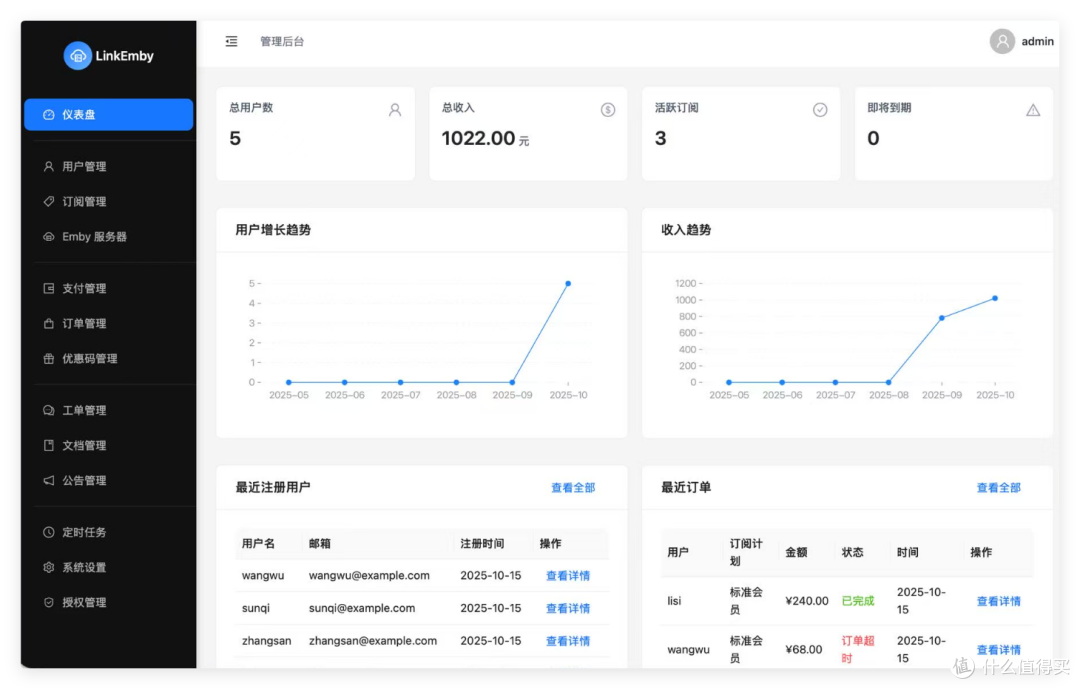Image resolution: width=1080 pixels, height=689 pixels.
Task: Open the admin user dropdown
Action: 1022,41
